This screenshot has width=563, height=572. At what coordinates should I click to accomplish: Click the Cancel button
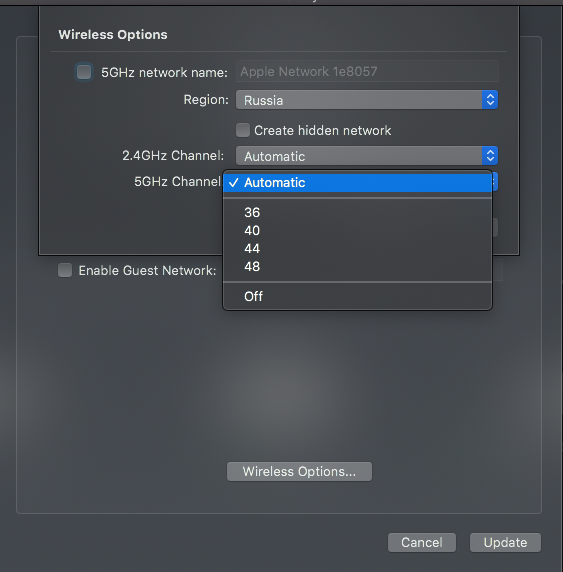[x=422, y=542]
